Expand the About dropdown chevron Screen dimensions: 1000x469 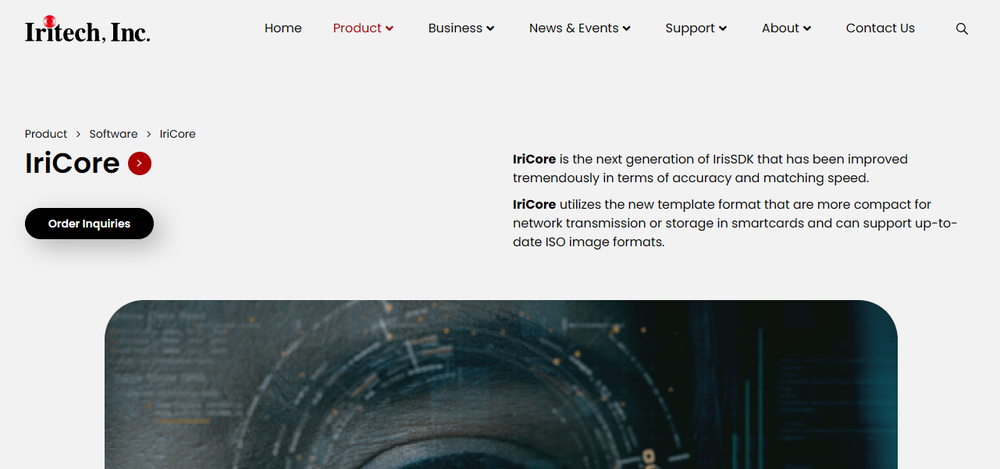(x=807, y=29)
